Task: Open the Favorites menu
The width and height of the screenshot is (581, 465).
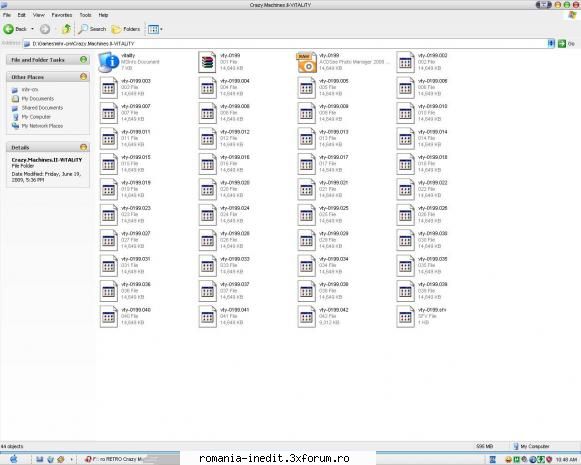Action: pyautogui.click(x=62, y=15)
